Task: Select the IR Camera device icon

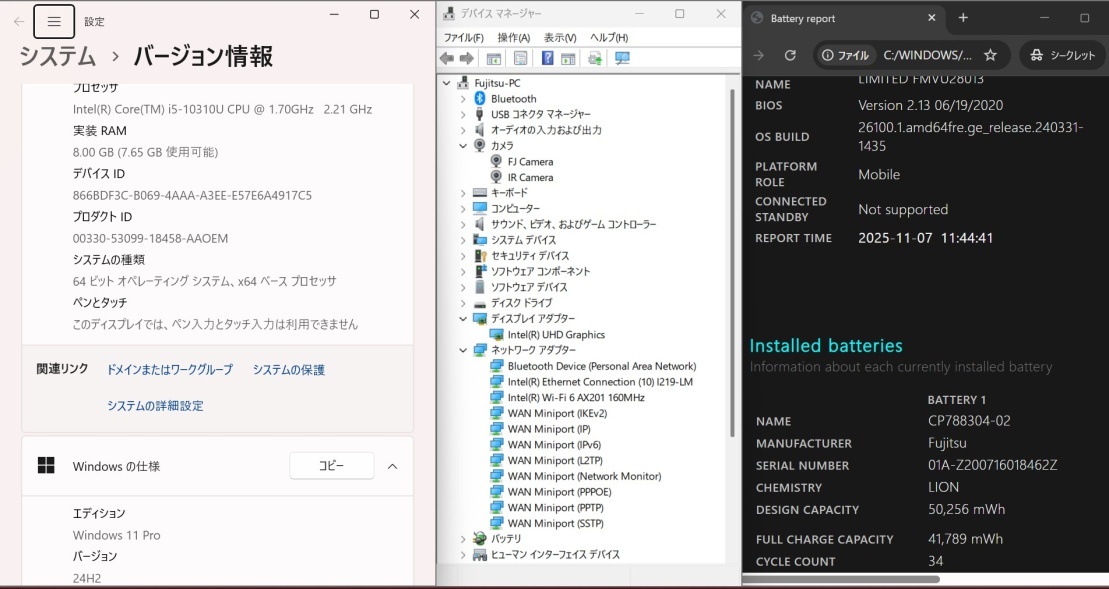Action: coord(497,177)
